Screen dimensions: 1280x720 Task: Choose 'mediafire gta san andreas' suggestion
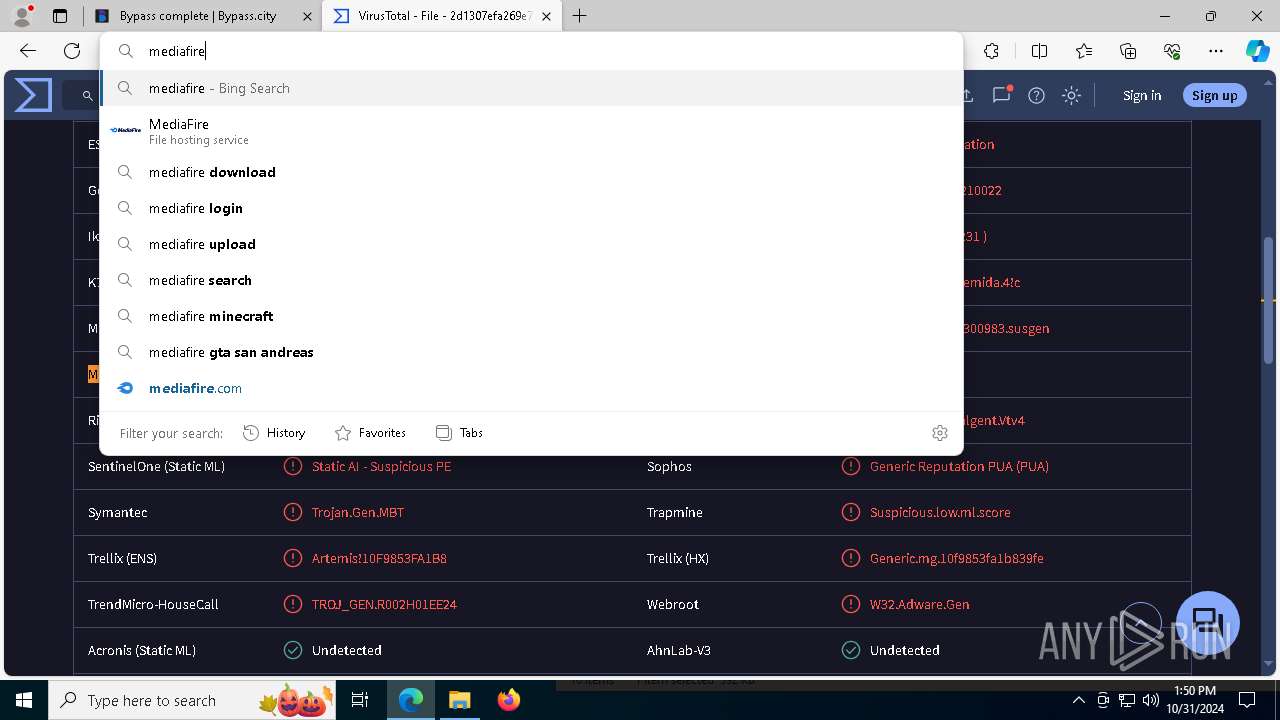(x=531, y=352)
